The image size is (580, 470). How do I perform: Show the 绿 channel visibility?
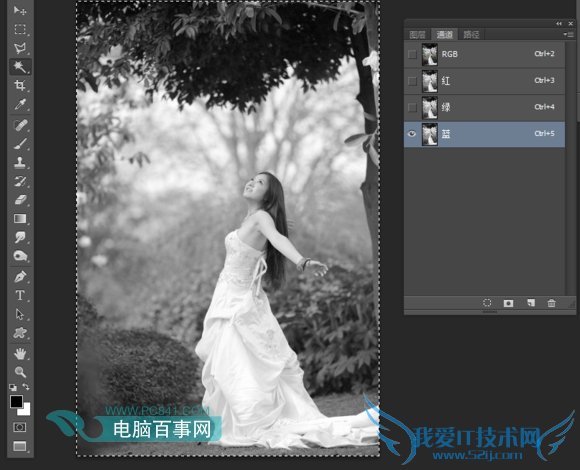coord(412,108)
